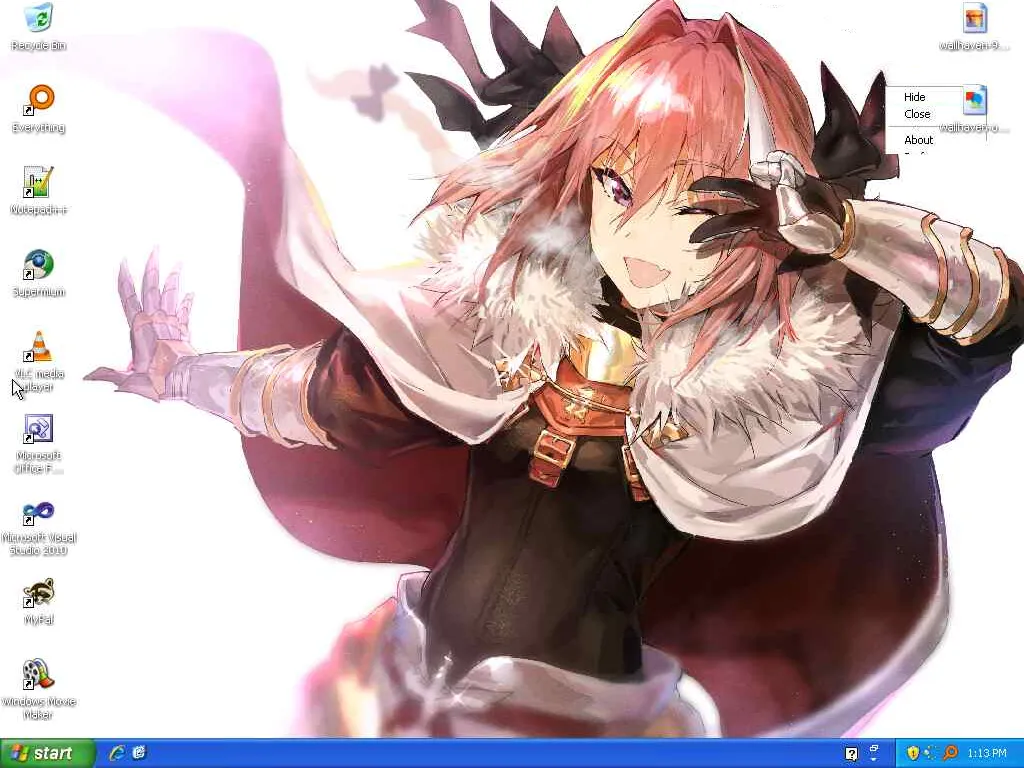Click the yellow security shield tray icon

point(913,754)
